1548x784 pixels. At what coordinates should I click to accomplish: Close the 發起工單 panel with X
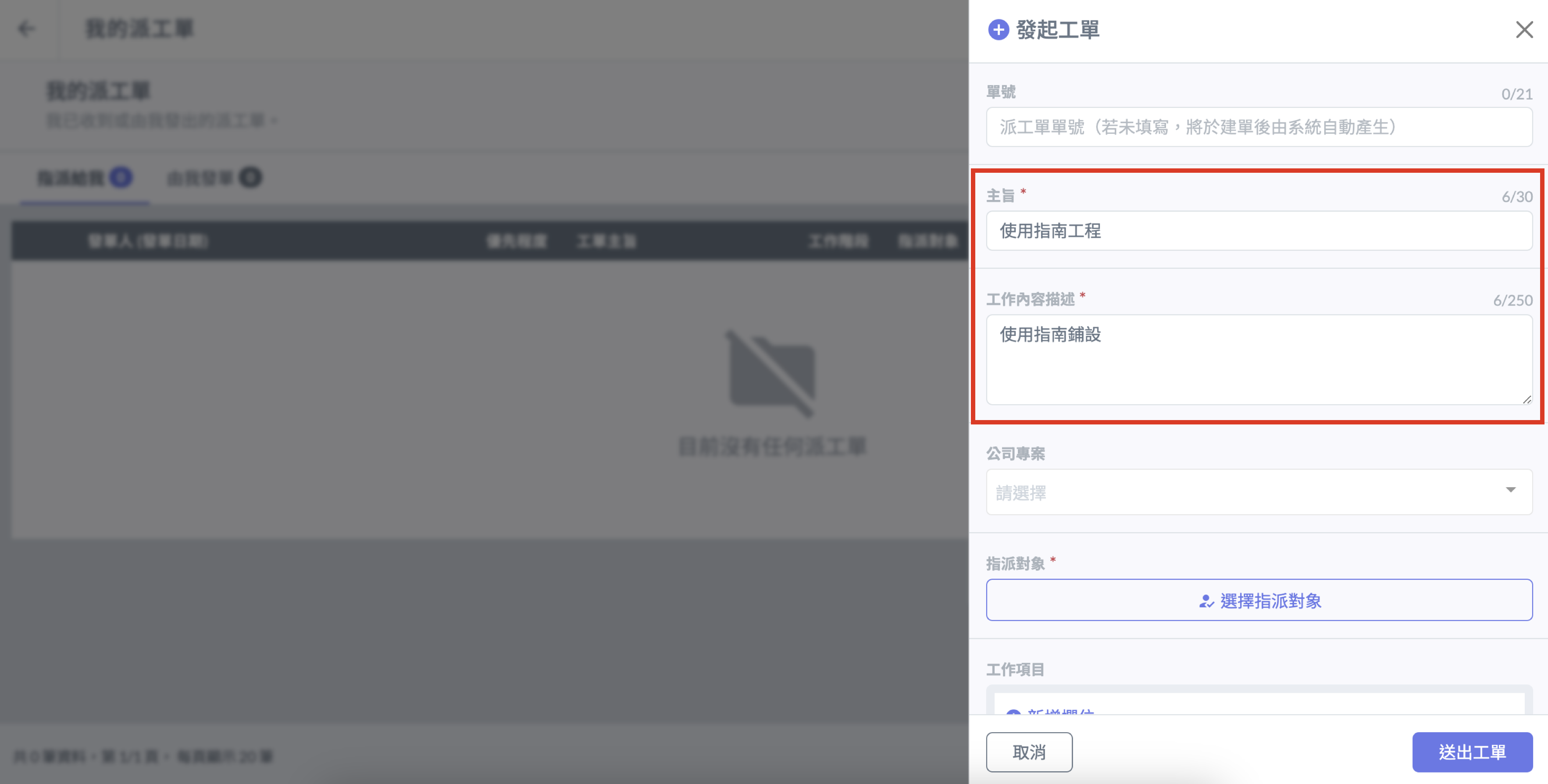1524,29
